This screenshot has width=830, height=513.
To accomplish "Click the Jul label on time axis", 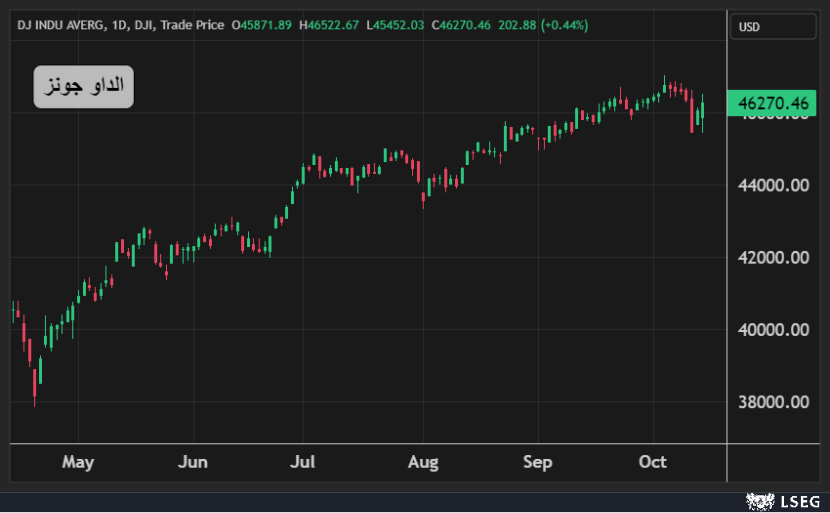I will tap(303, 462).
